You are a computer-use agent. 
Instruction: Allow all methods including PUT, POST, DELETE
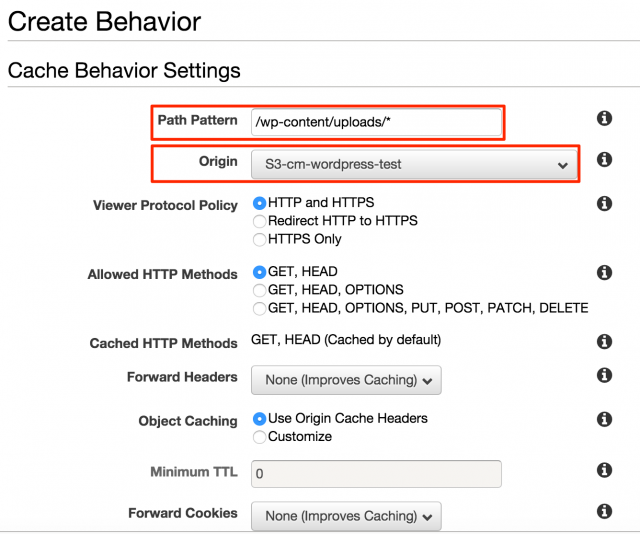(x=259, y=308)
